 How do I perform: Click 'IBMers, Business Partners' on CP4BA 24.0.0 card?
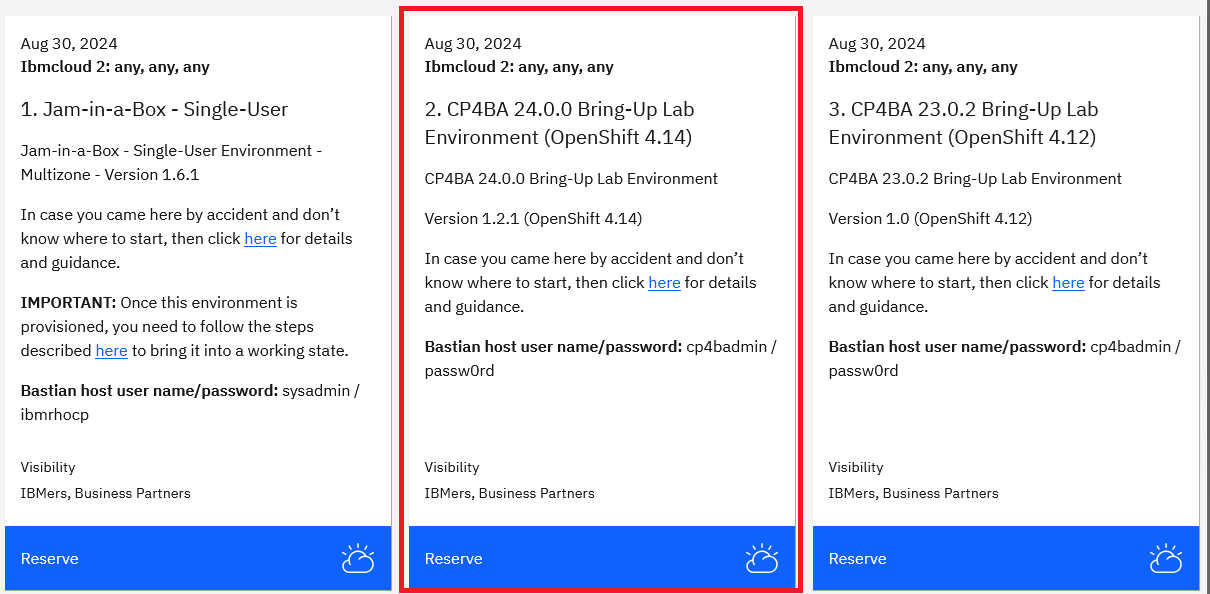[509, 493]
